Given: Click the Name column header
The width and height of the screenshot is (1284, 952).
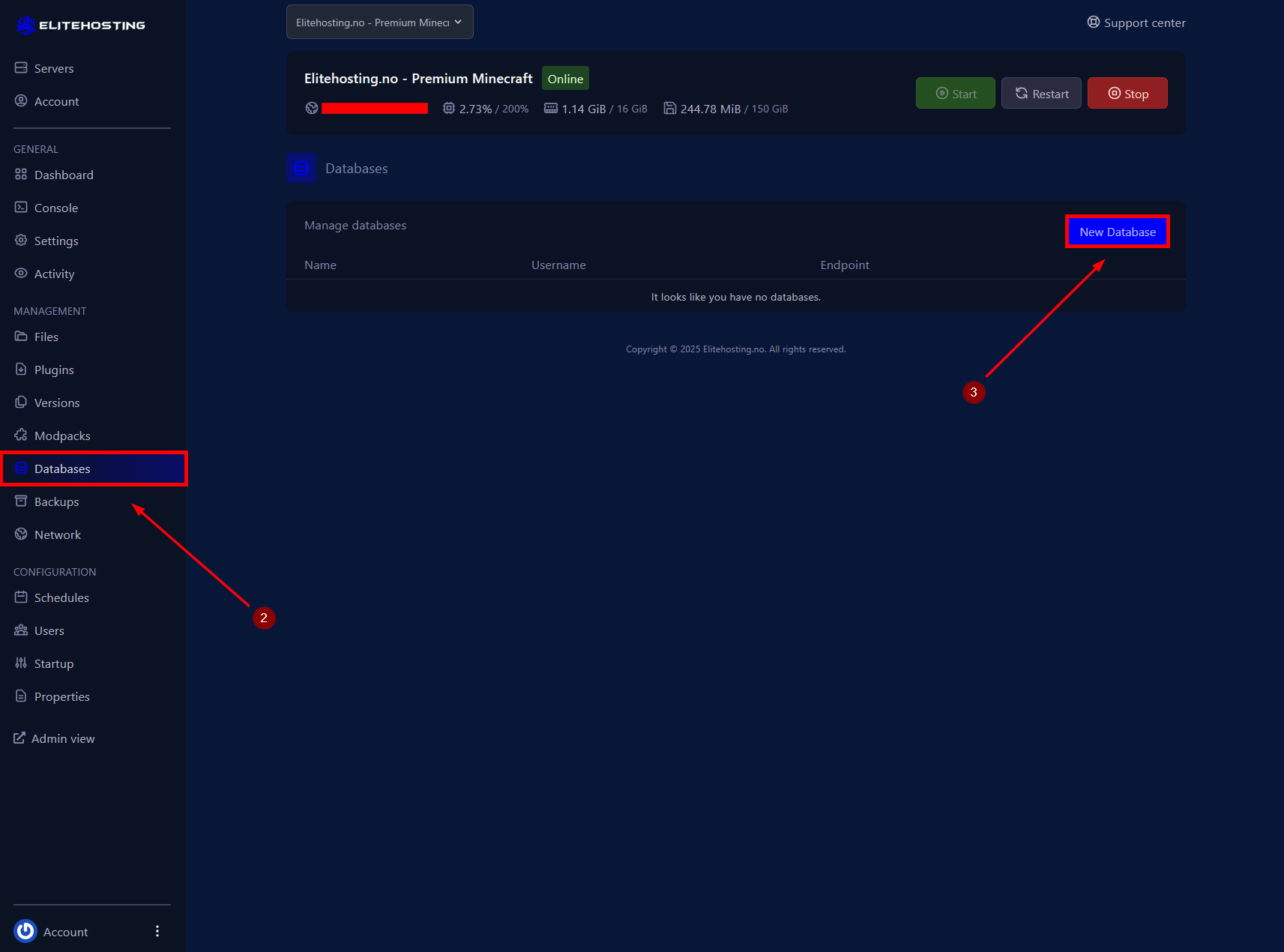Looking at the screenshot, I should coord(320,265).
